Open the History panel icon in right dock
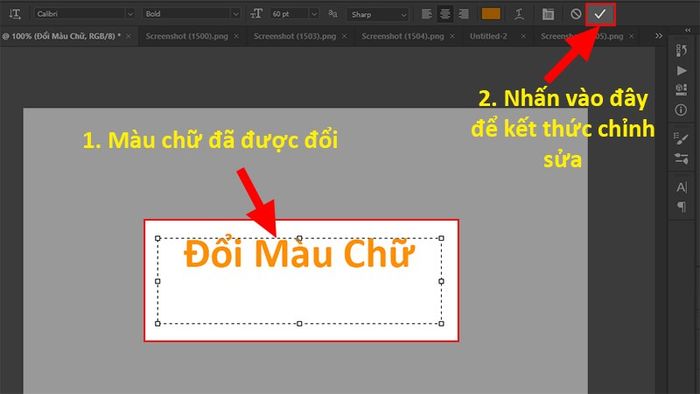Viewport: 700px width, 394px height. coord(681,50)
